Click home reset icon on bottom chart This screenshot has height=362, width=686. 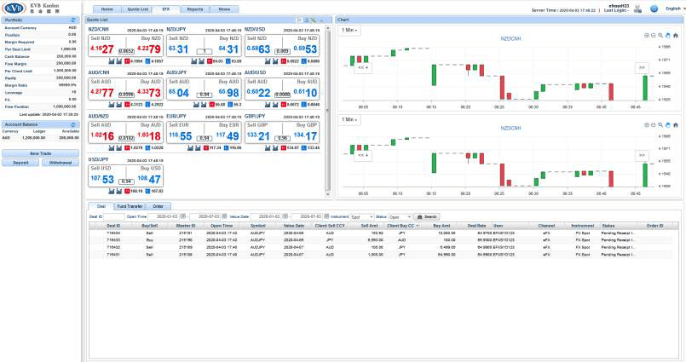(676, 125)
